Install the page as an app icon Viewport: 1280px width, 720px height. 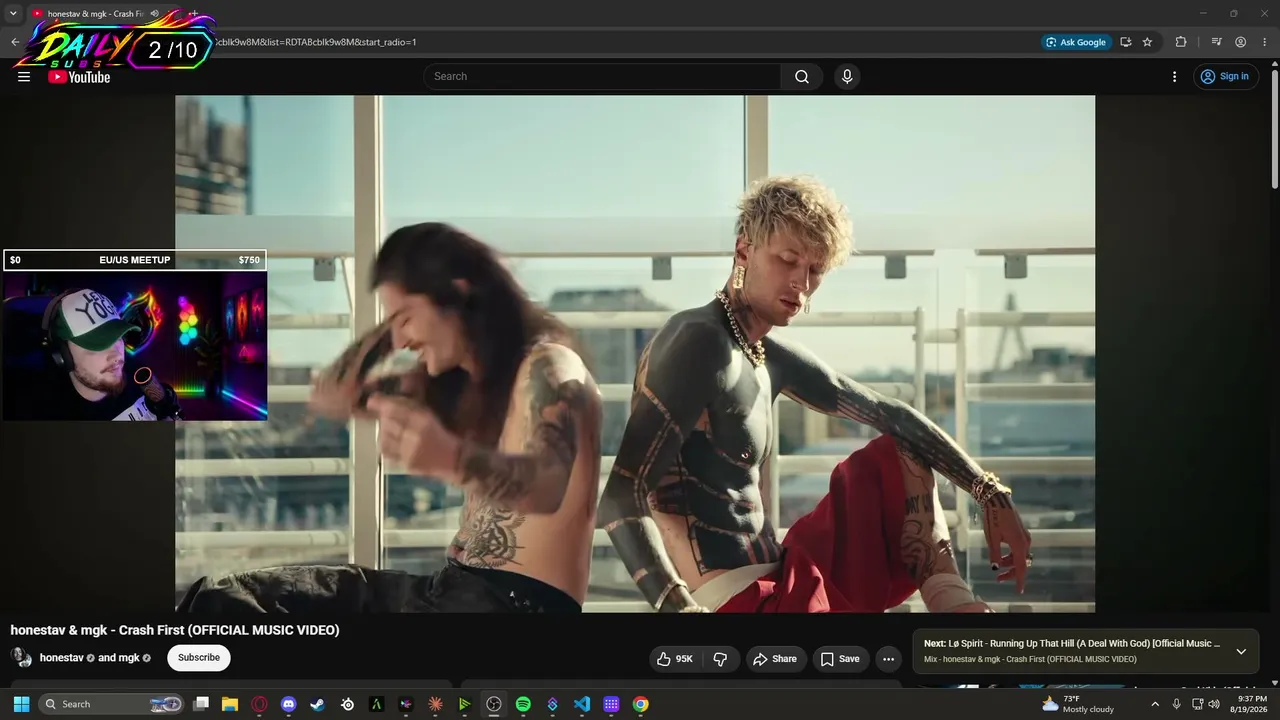(x=1126, y=42)
